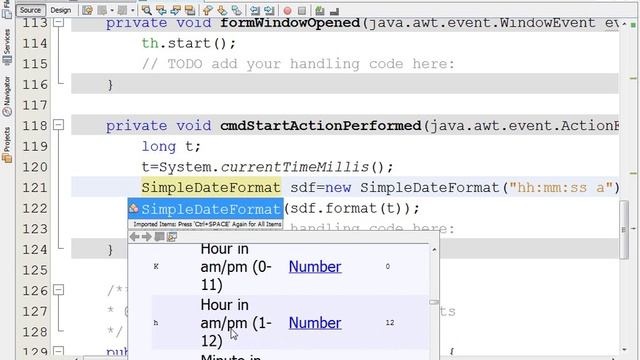Click the pattern letter 'K' cell
The width and height of the screenshot is (640, 360).
pos(156,267)
